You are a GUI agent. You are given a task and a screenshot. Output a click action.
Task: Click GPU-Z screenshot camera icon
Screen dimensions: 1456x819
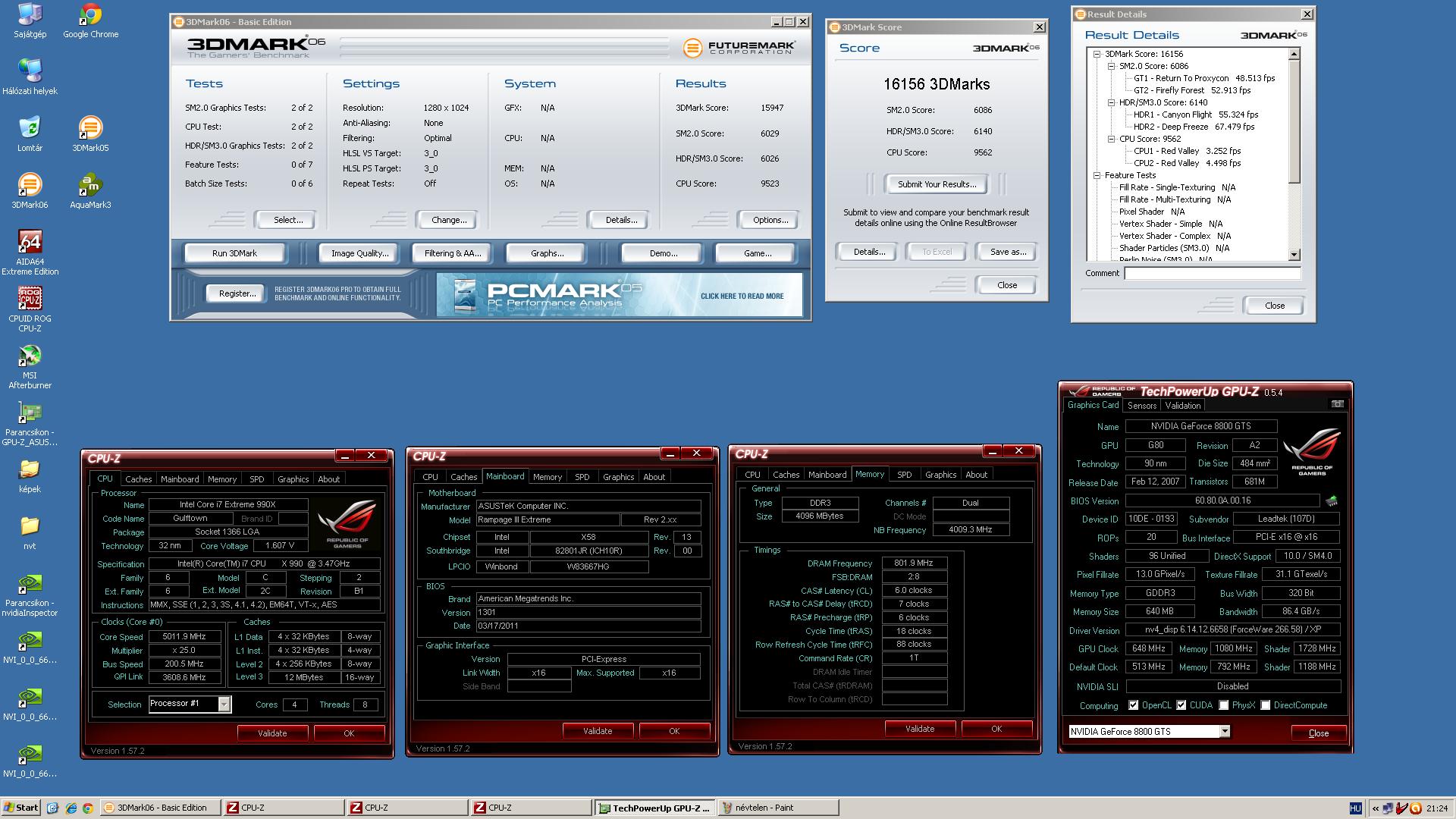click(x=1337, y=404)
